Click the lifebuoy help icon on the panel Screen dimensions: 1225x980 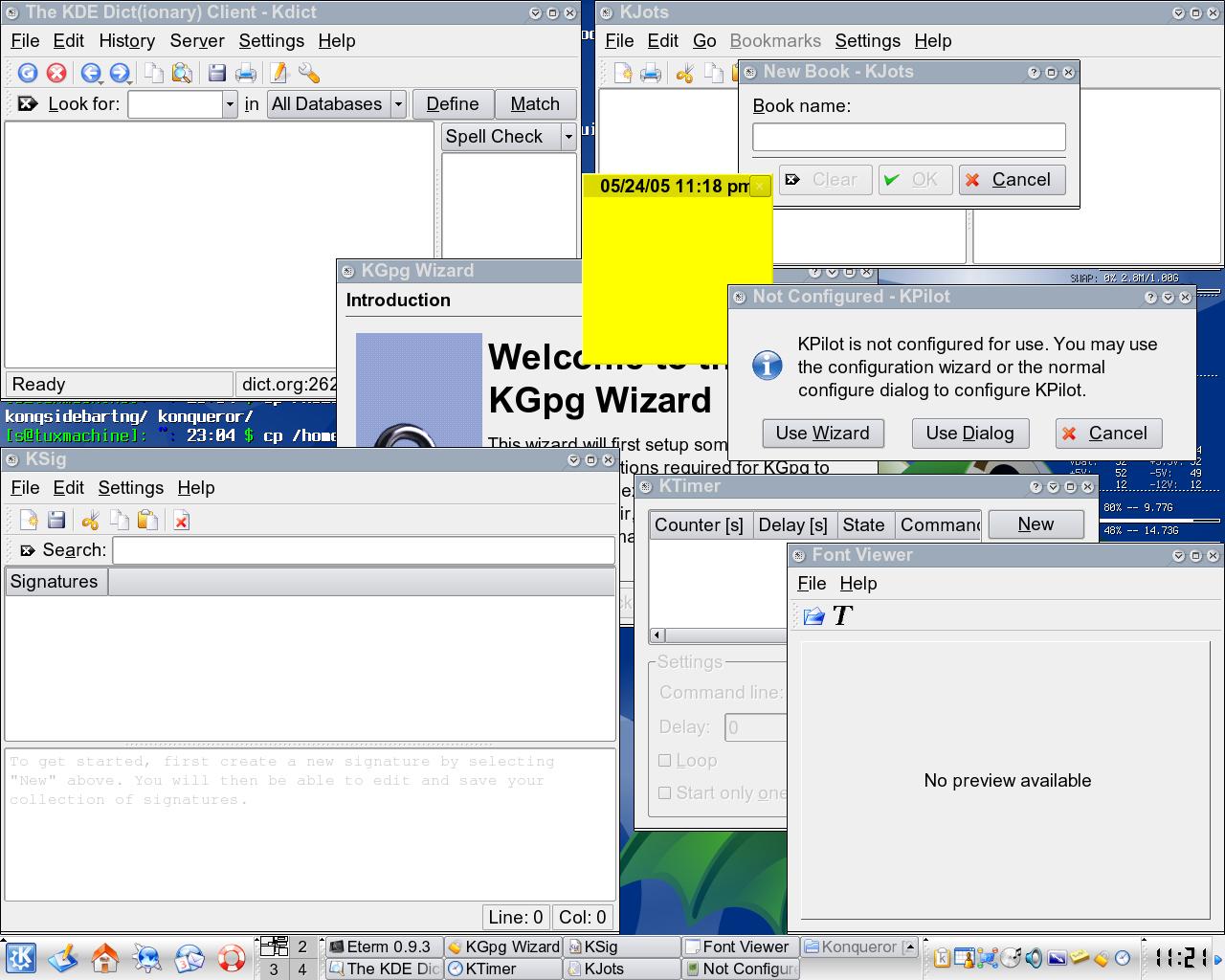[231, 957]
